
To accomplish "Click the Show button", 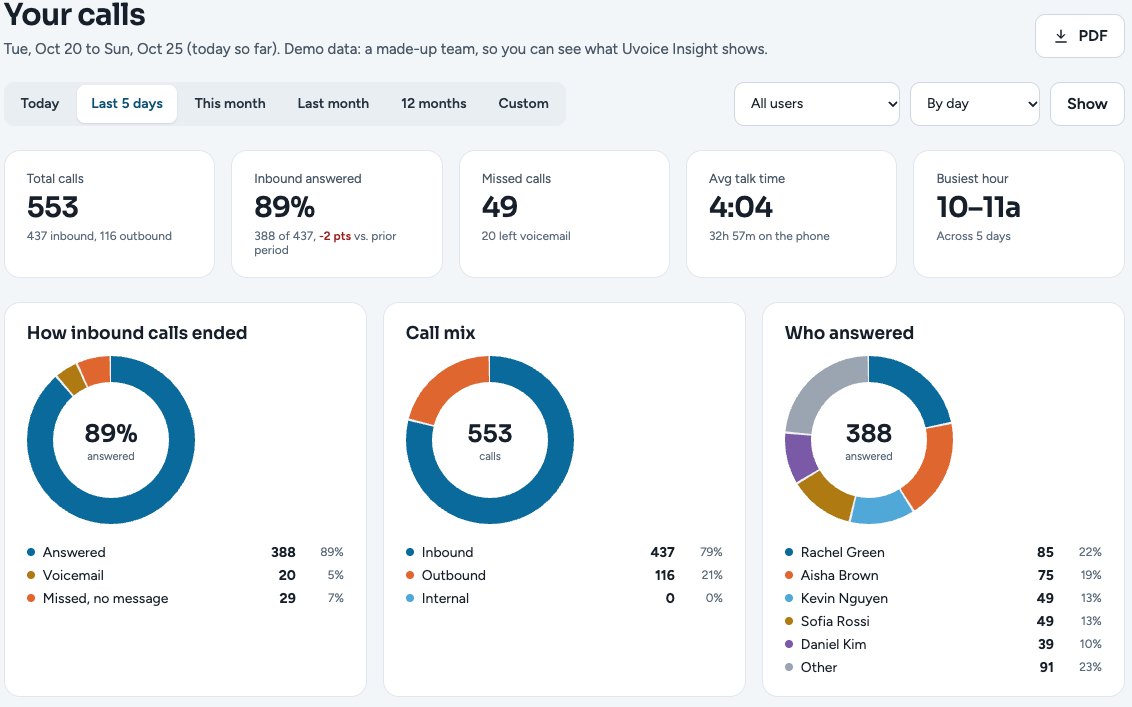I will (x=1087, y=103).
